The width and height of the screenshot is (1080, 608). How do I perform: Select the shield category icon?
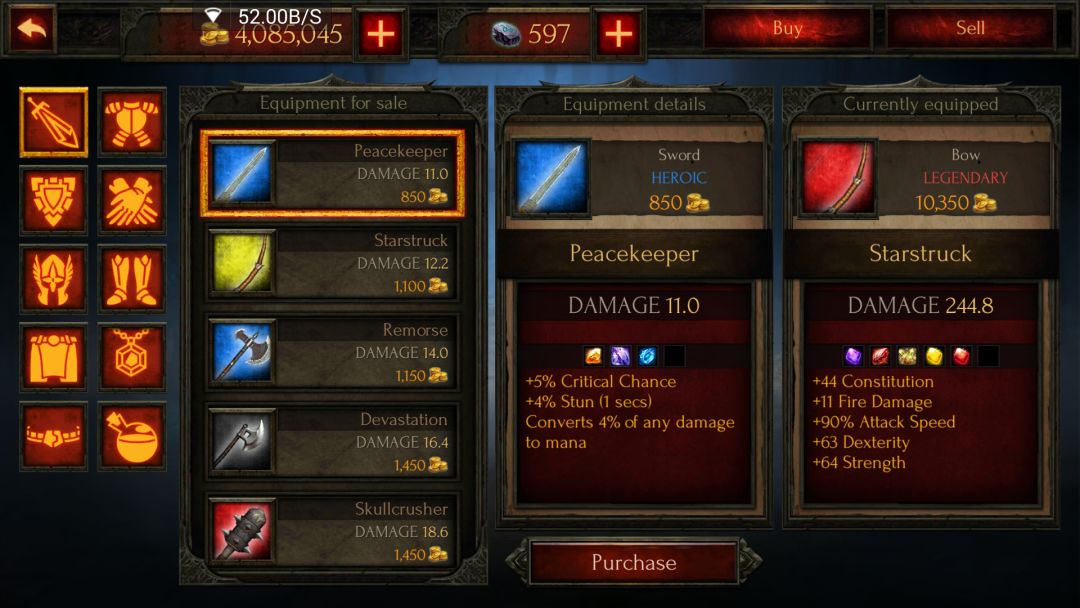(x=54, y=200)
